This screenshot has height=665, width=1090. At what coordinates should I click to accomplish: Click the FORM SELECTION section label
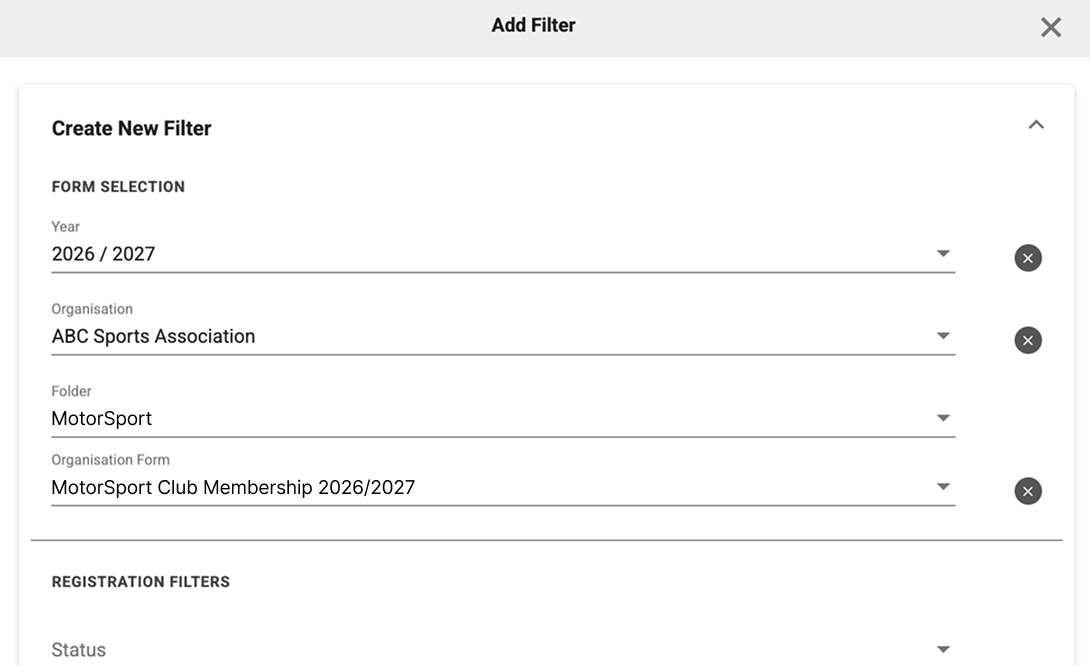[118, 187]
